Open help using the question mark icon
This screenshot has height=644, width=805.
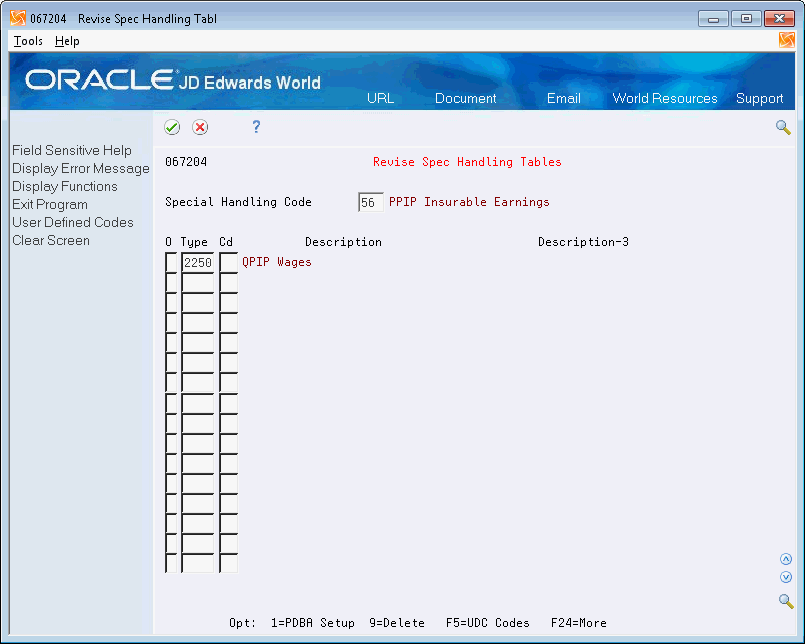coord(256,127)
